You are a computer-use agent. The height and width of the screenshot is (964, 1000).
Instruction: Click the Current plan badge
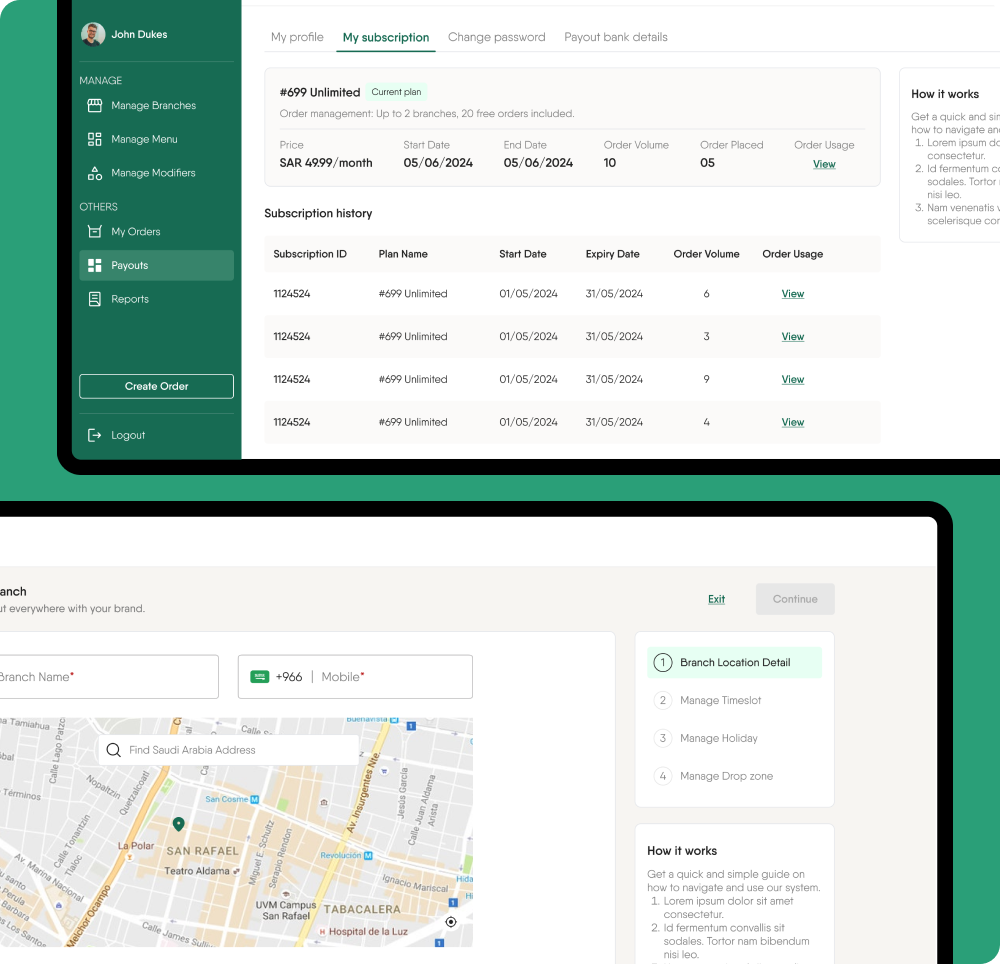coord(396,92)
